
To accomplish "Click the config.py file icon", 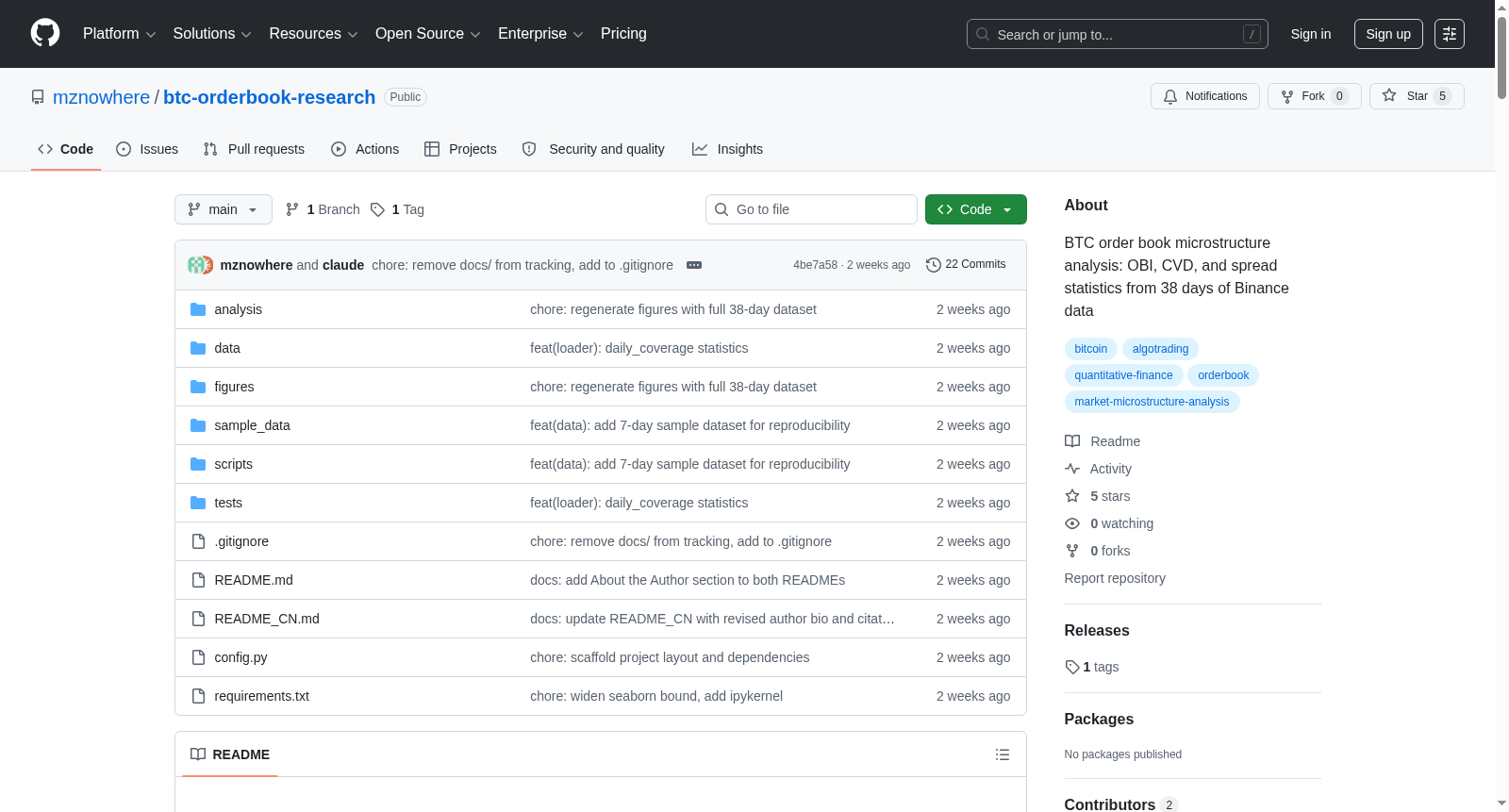I will pyautogui.click(x=198, y=657).
